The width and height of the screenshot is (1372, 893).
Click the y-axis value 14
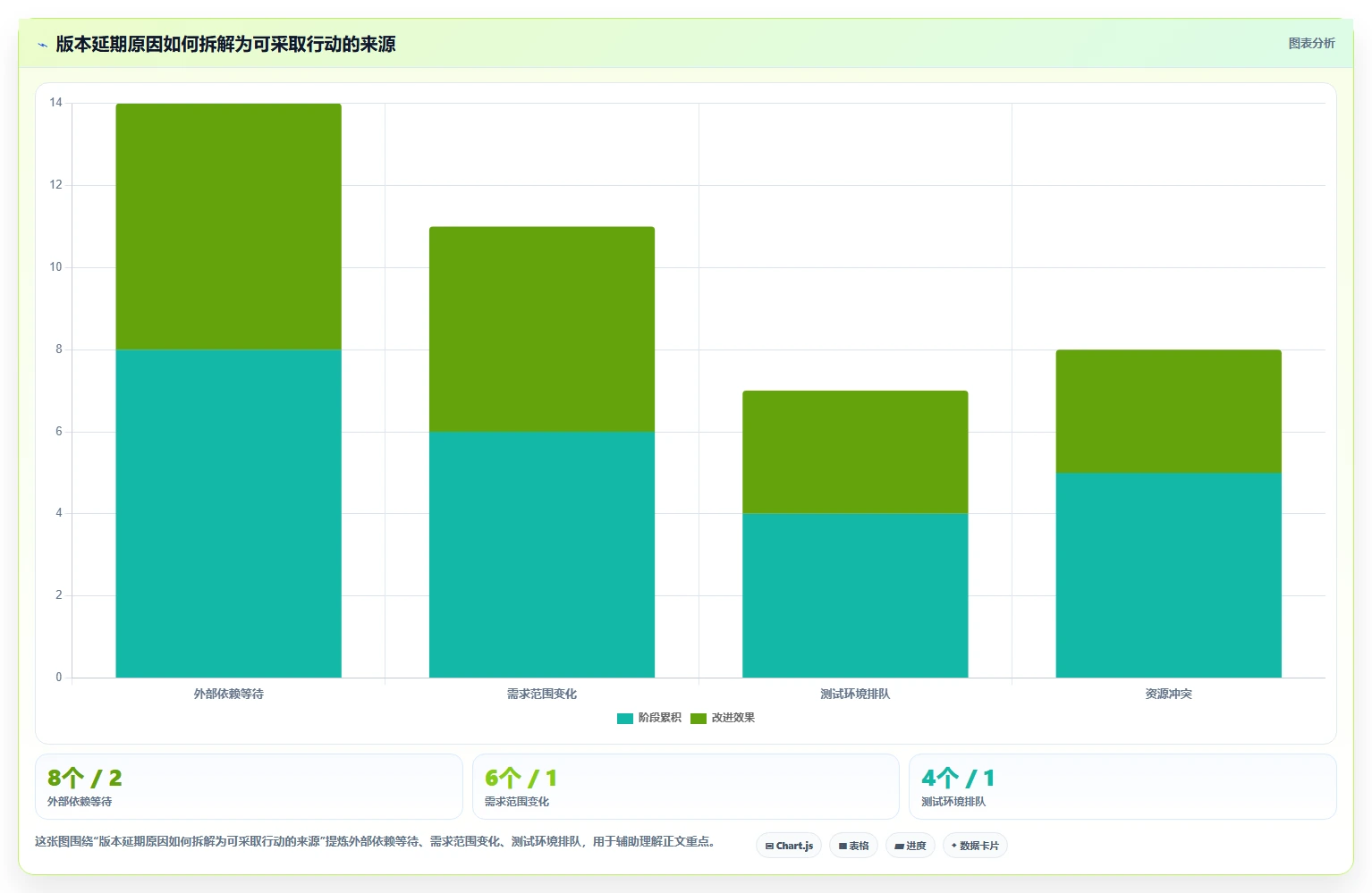(56, 103)
